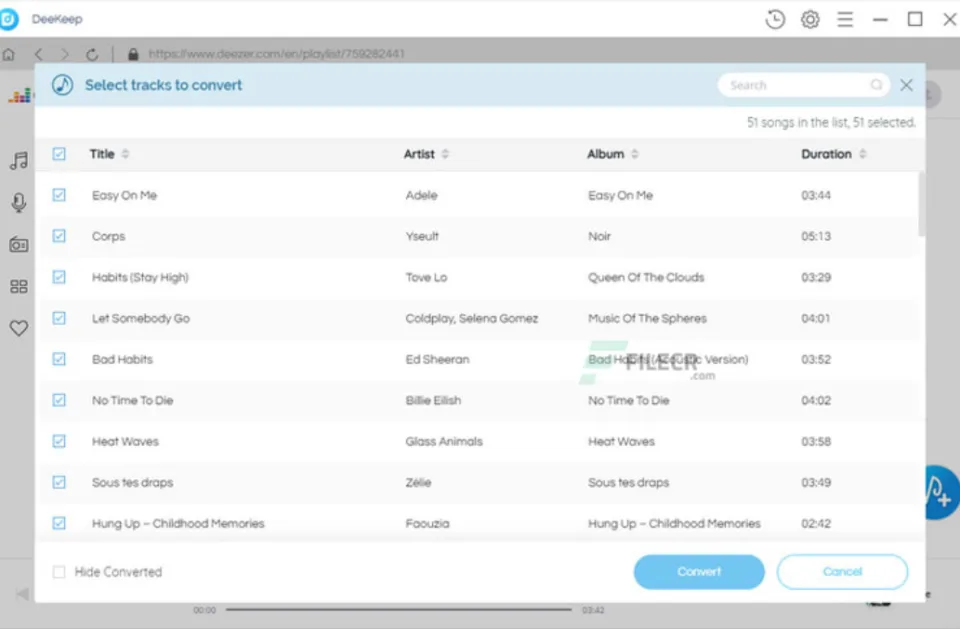Navigate back with the left arrow
This screenshot has width=960, height=629.
pyautogui.click(x=39, y=55)
